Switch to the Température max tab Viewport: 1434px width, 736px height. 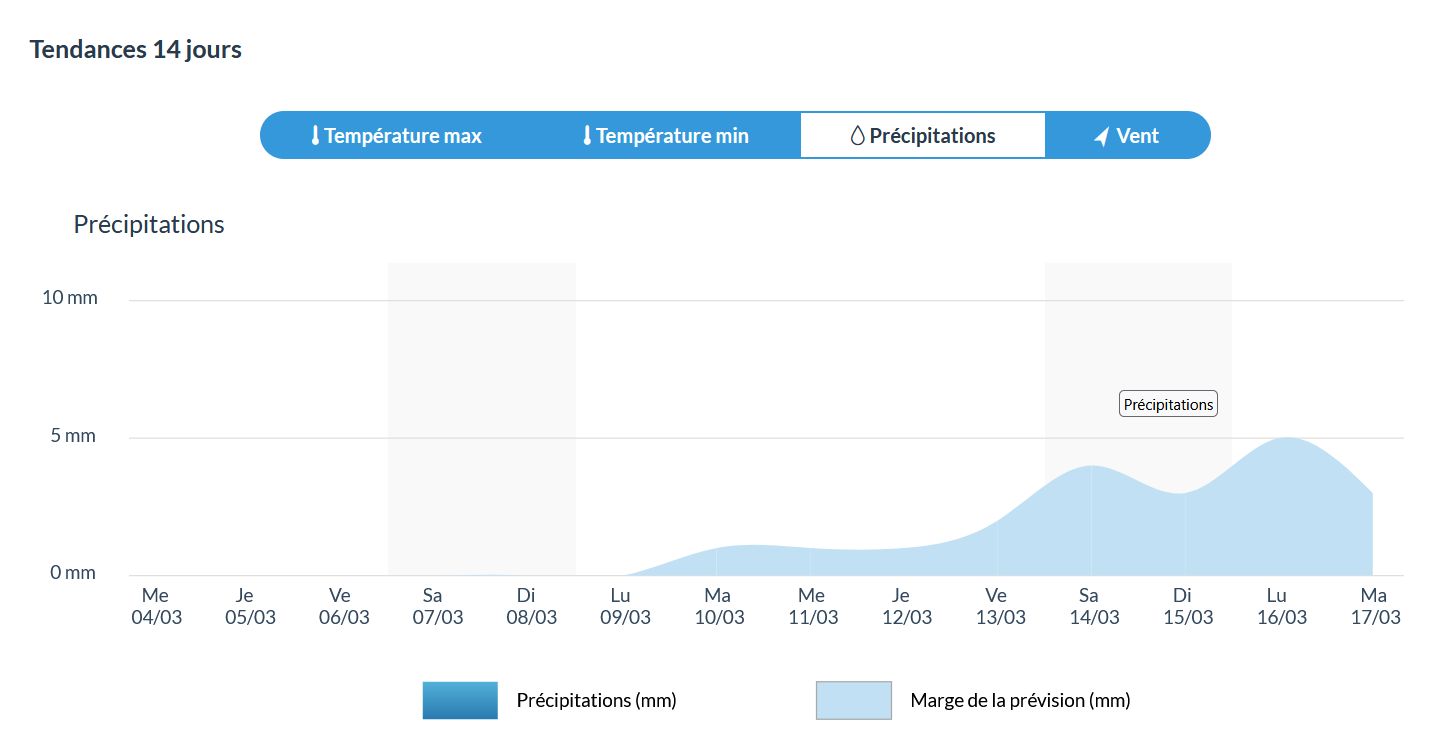pos(397,136)
